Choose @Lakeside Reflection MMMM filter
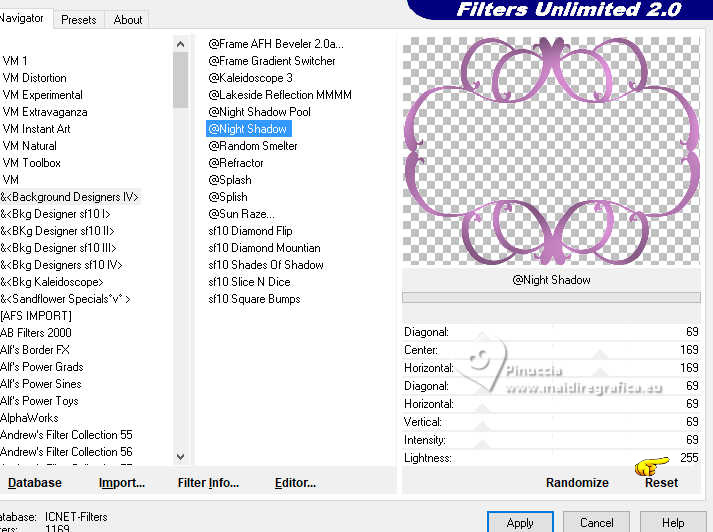The image size is (713, 532). (x=280, y=95)
